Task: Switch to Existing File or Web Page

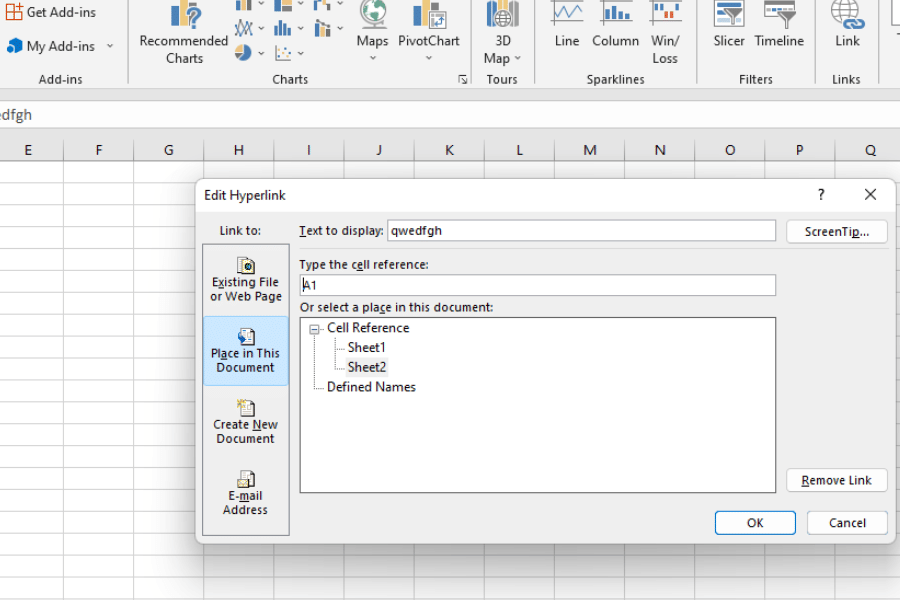Action: point(245,281)
